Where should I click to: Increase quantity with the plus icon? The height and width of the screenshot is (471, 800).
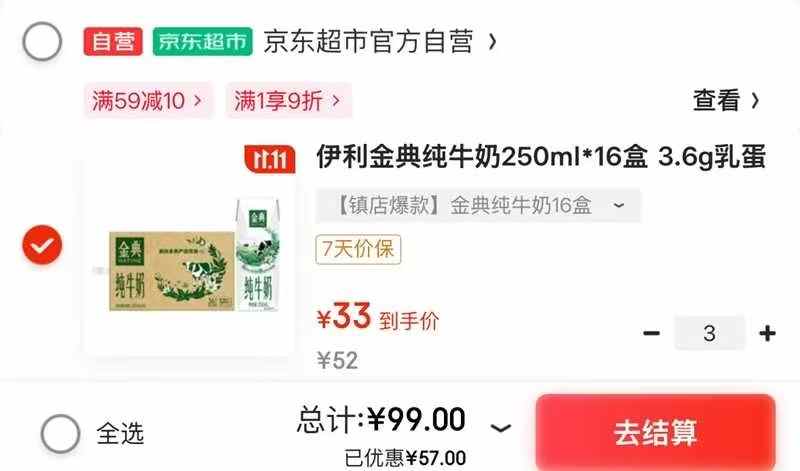pos(767,333)
